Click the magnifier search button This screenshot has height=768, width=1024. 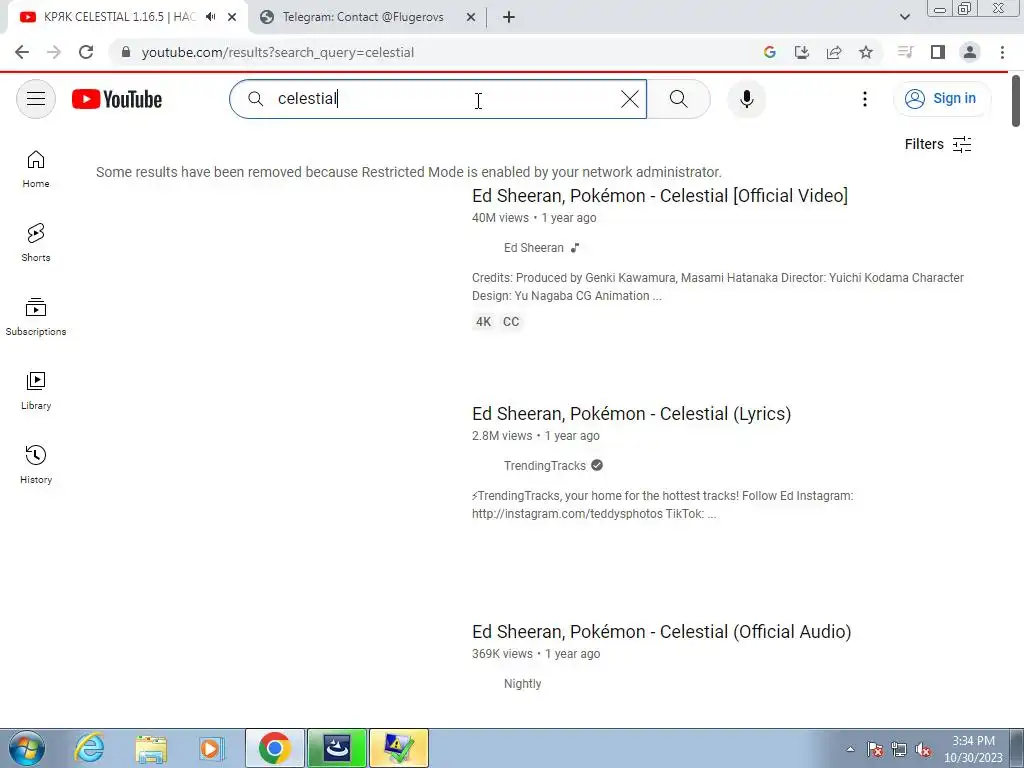679,99
